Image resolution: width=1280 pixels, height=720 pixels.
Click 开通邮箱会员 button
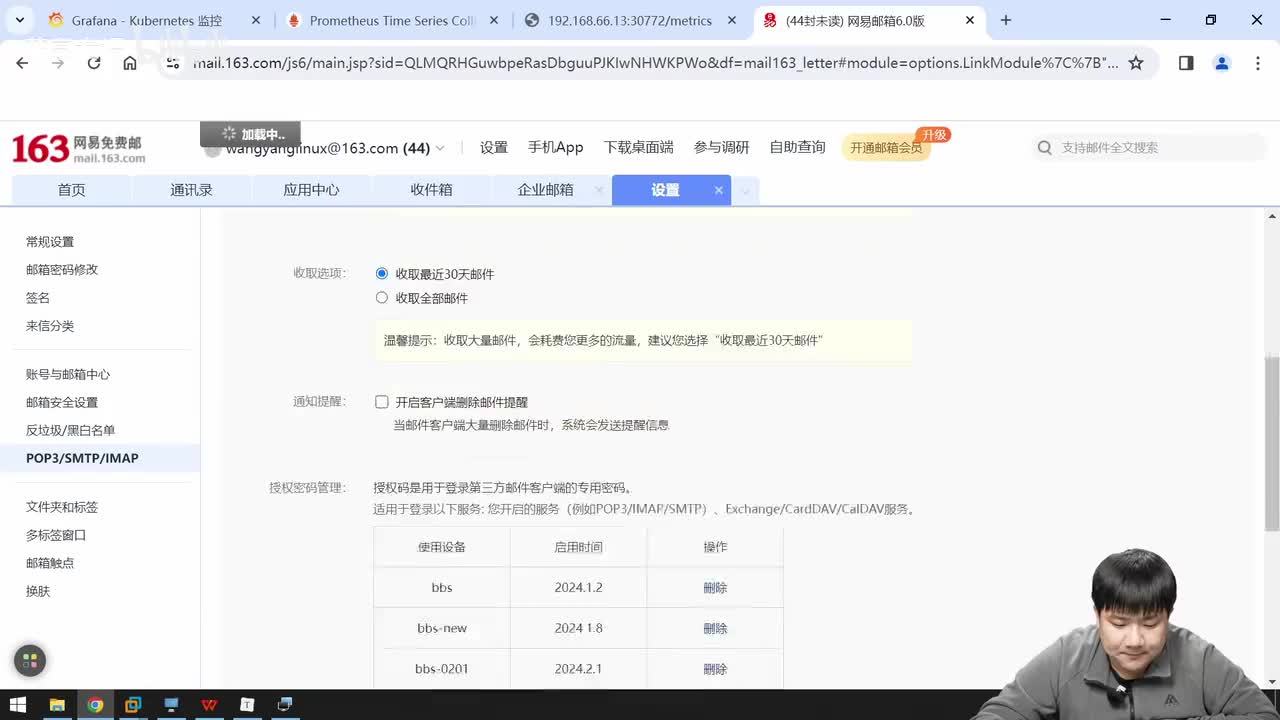[x=886, y=148]
